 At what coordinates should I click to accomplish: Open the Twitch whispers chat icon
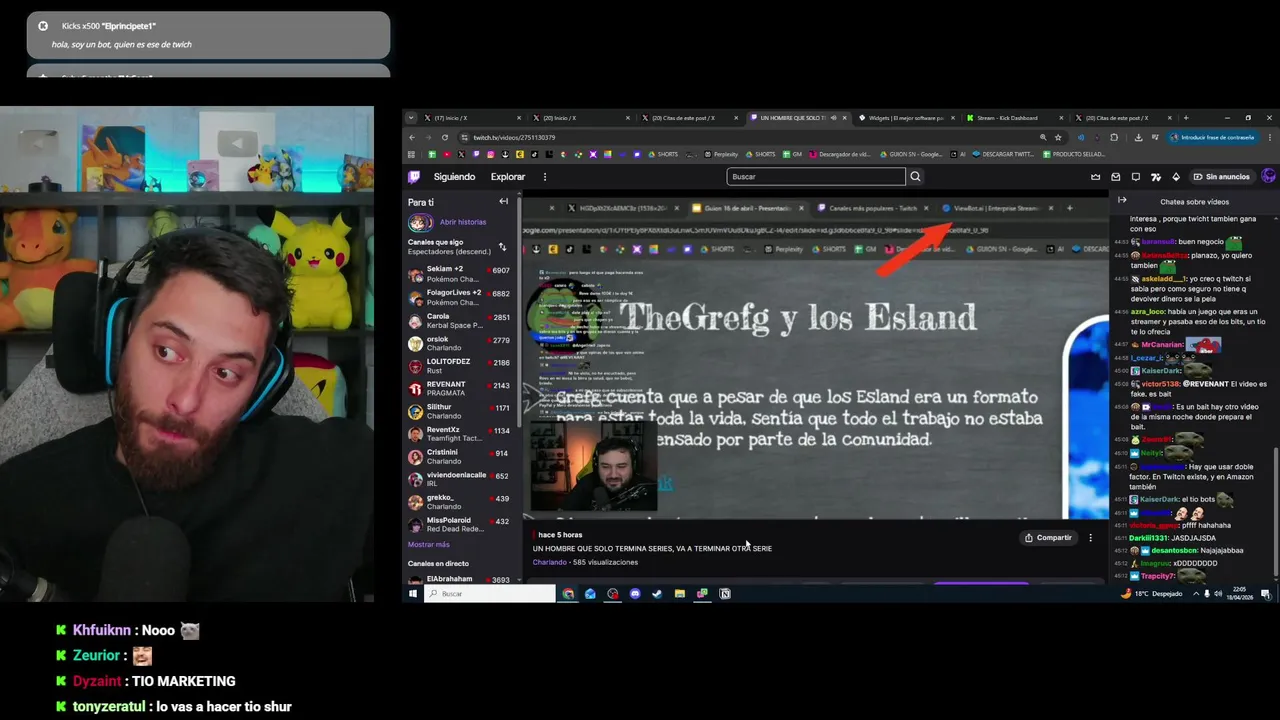[1136, 177]
